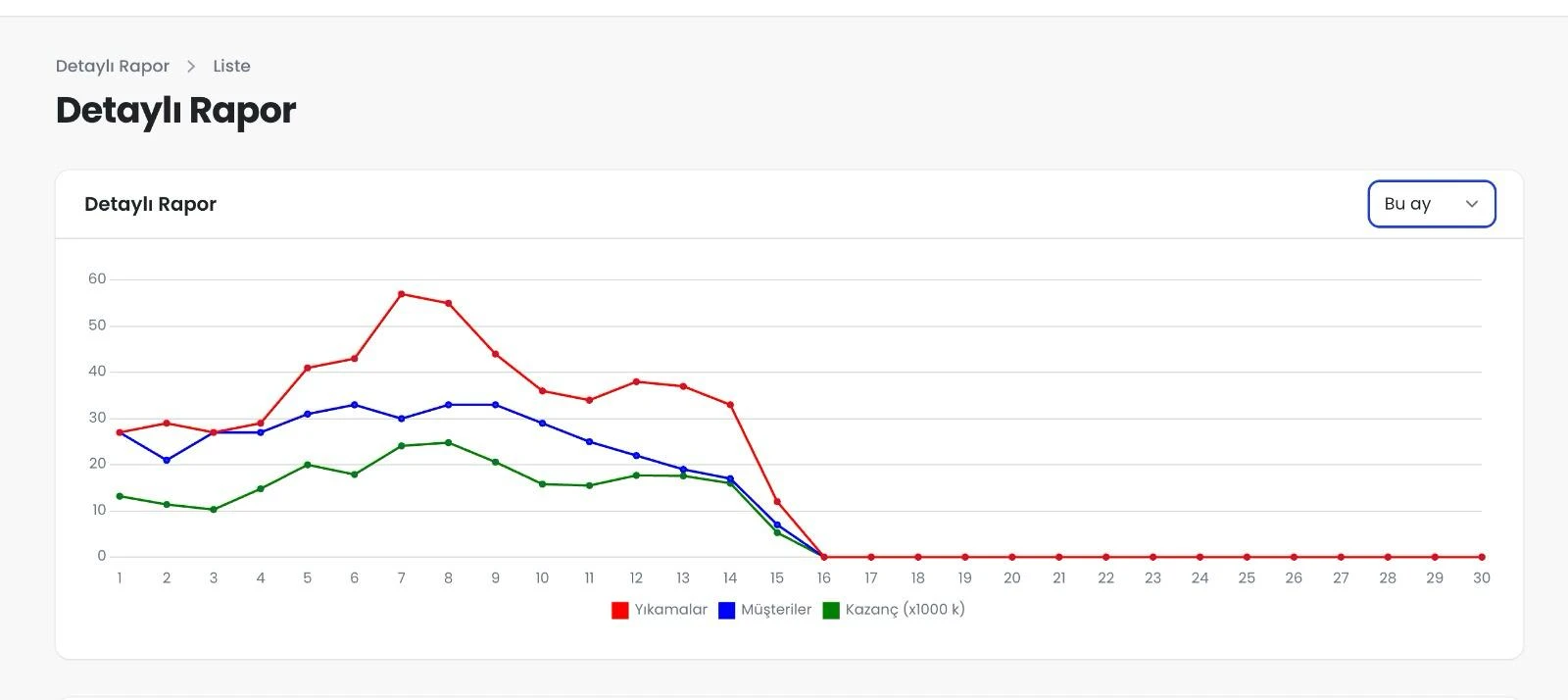This screenshot has width=1568, height=700.
Task: Click the green data point on day 5
Action: click(308, 465)
